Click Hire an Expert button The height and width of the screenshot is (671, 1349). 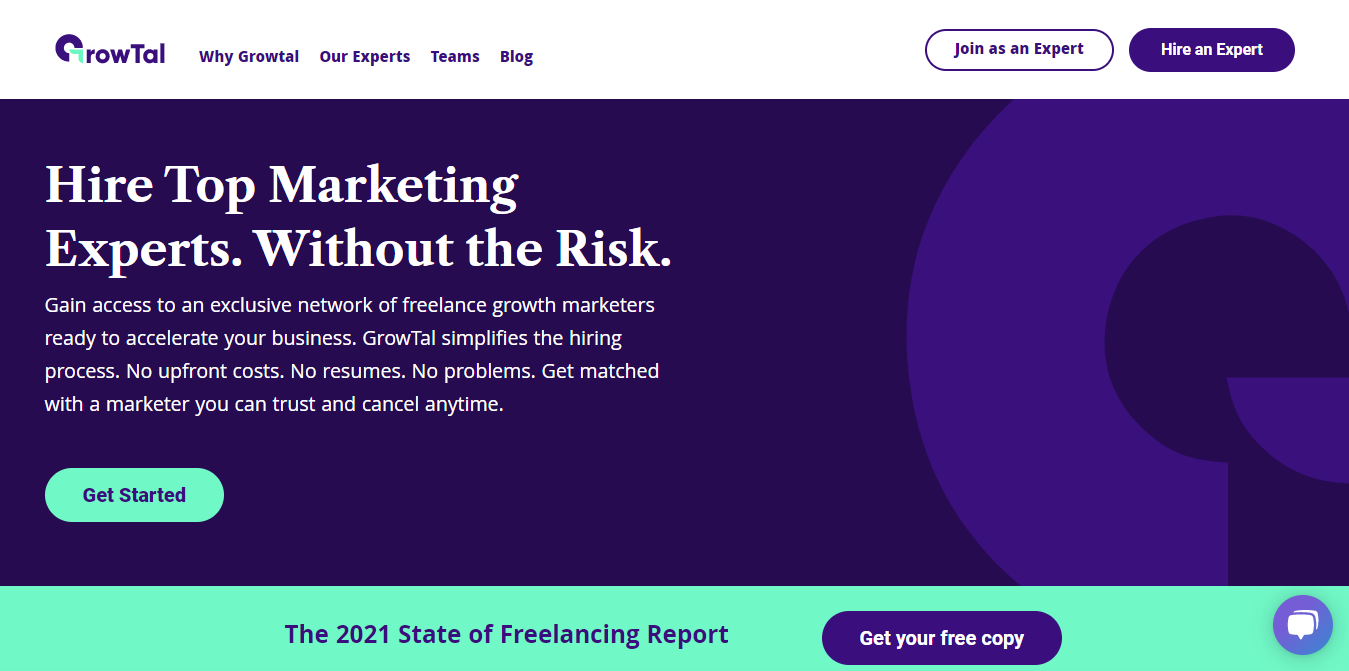pyautogui.click(x=1212, y=50)
